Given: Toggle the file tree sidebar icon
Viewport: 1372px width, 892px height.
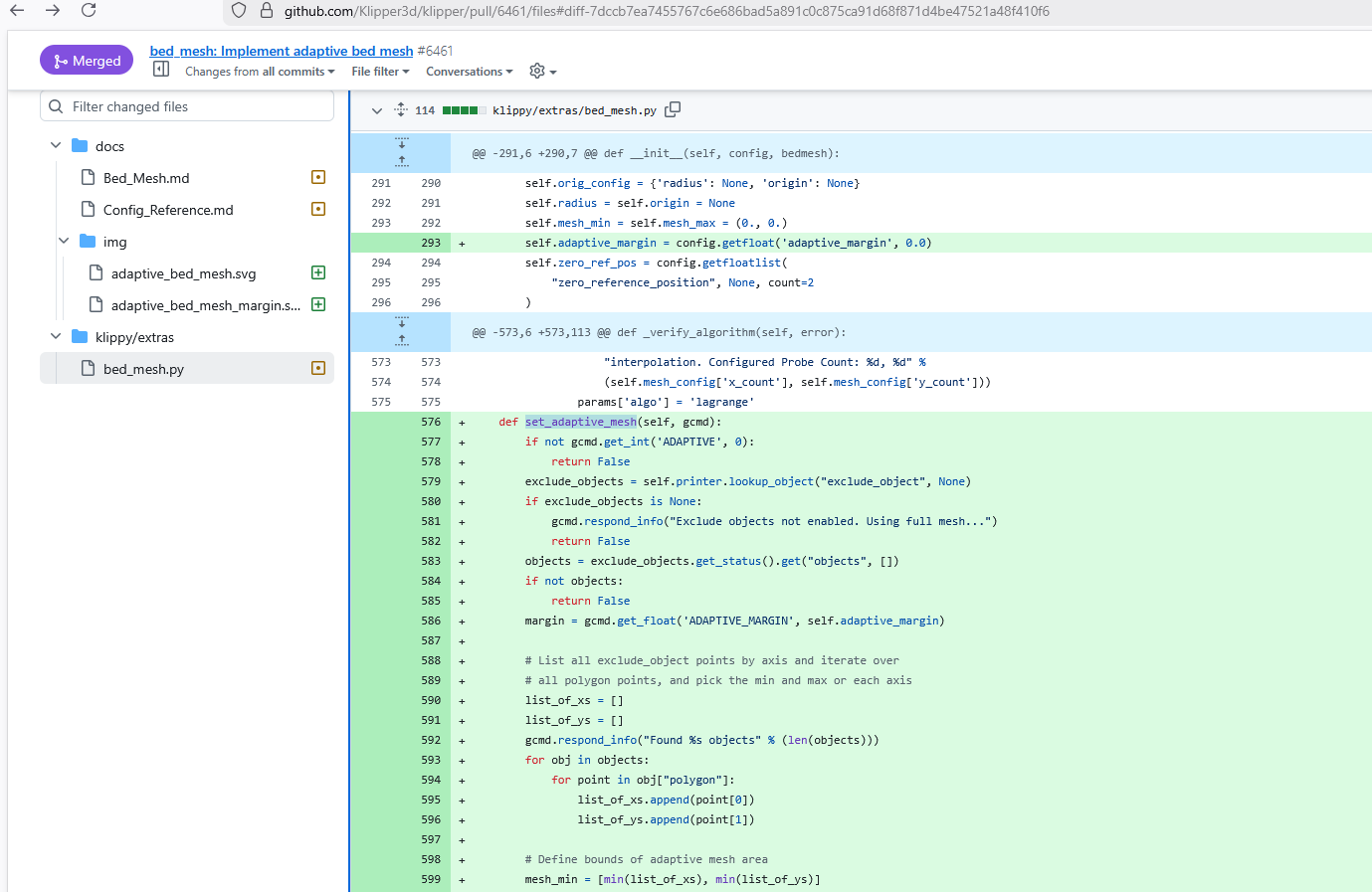Looking at the screenshot, I should tap(161, 70).
